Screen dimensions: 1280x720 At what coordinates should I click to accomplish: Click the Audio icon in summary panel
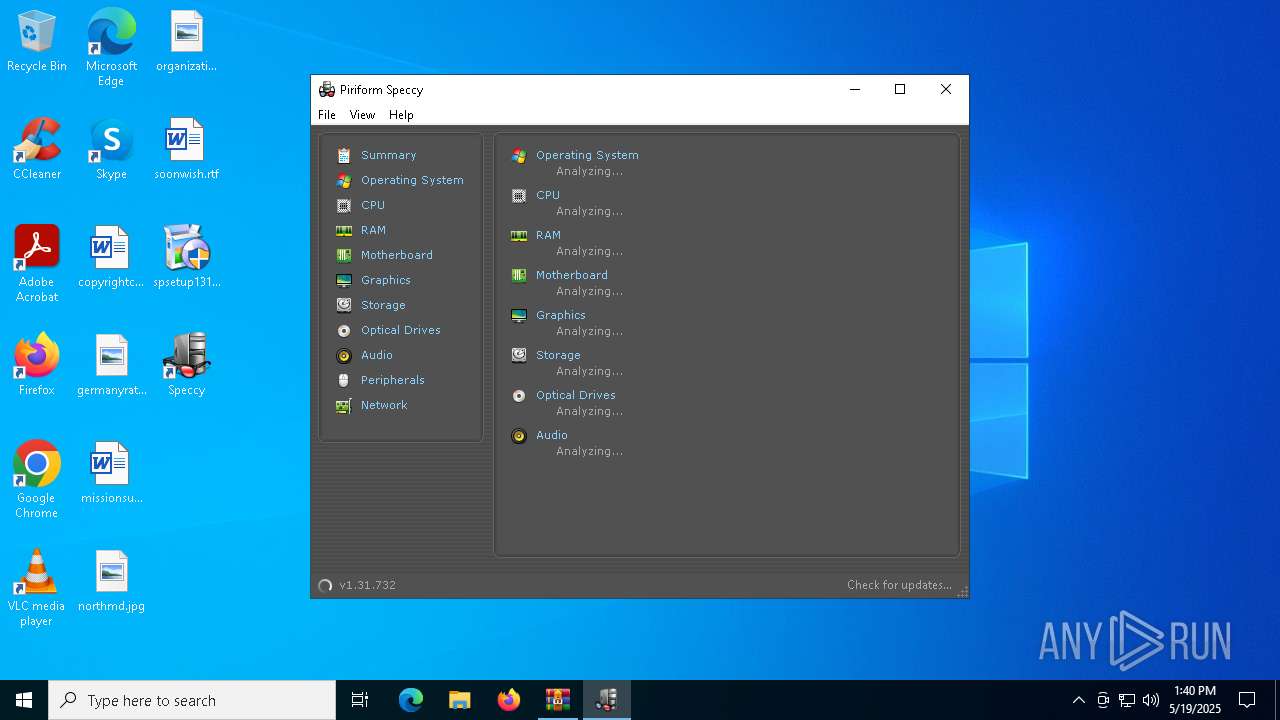(x=519, y=435)
